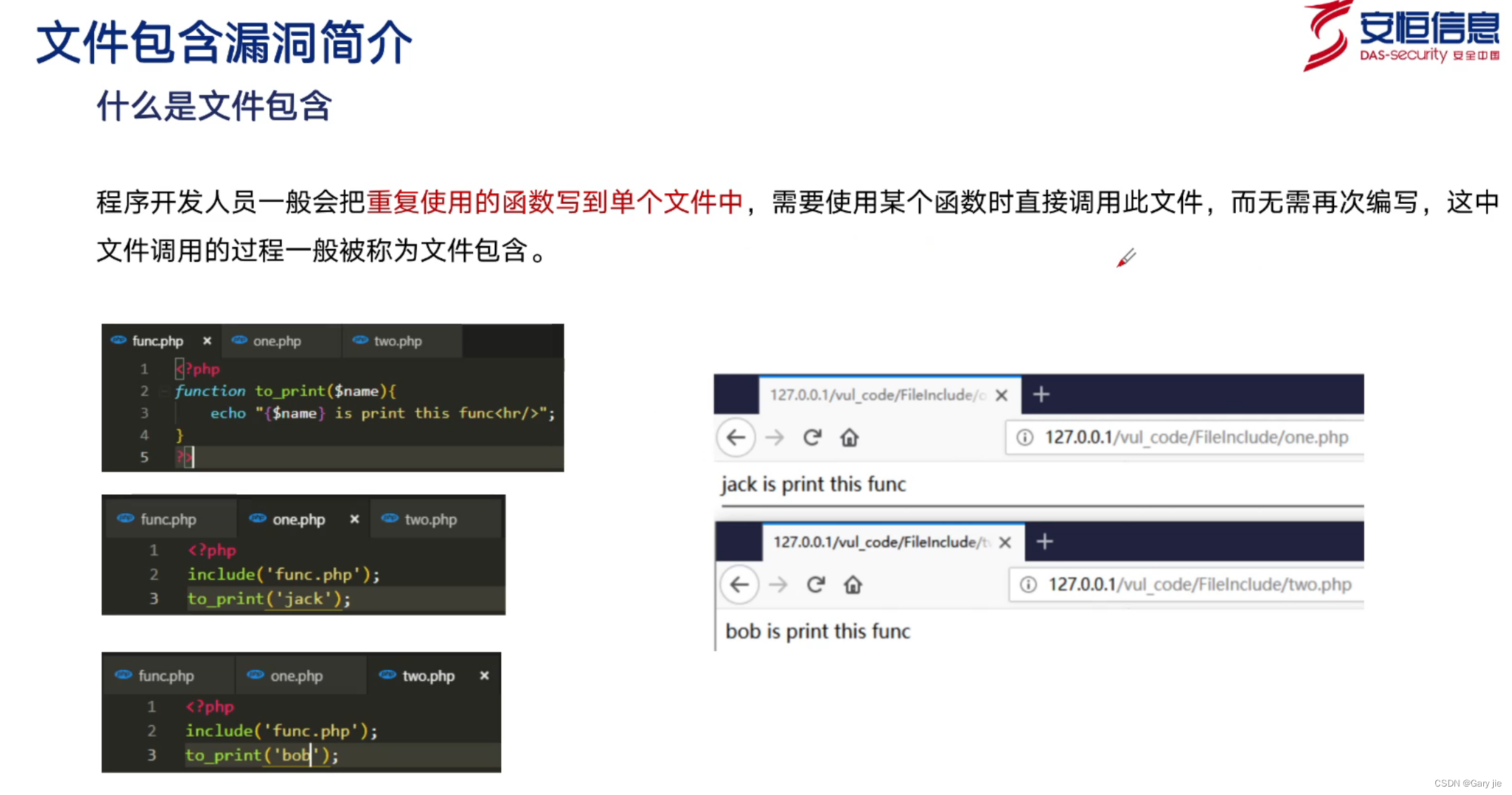Screen dimensions: 1512x795
Task: Click 'jack is print this func' page output
Action: pos(813,484)
